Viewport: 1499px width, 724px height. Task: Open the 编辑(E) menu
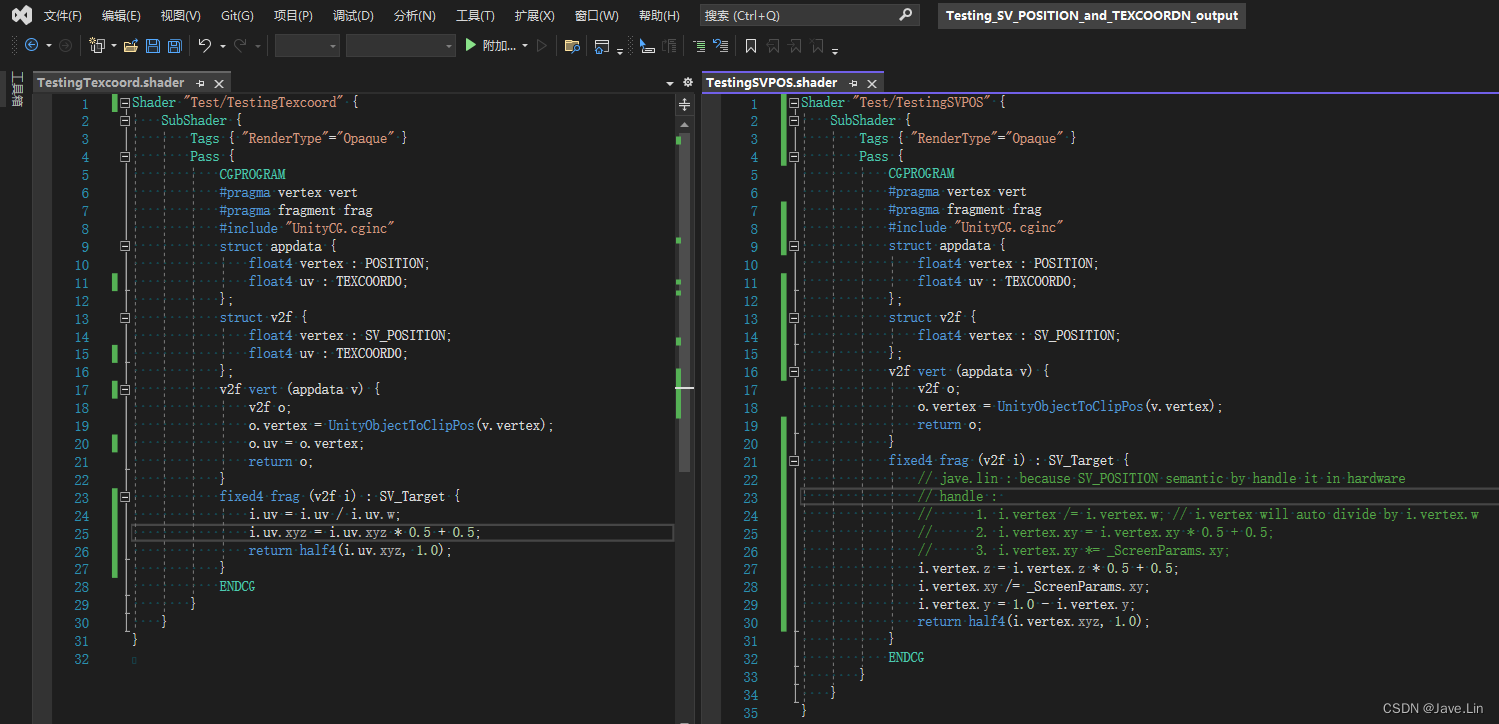(x=121, y=16)
